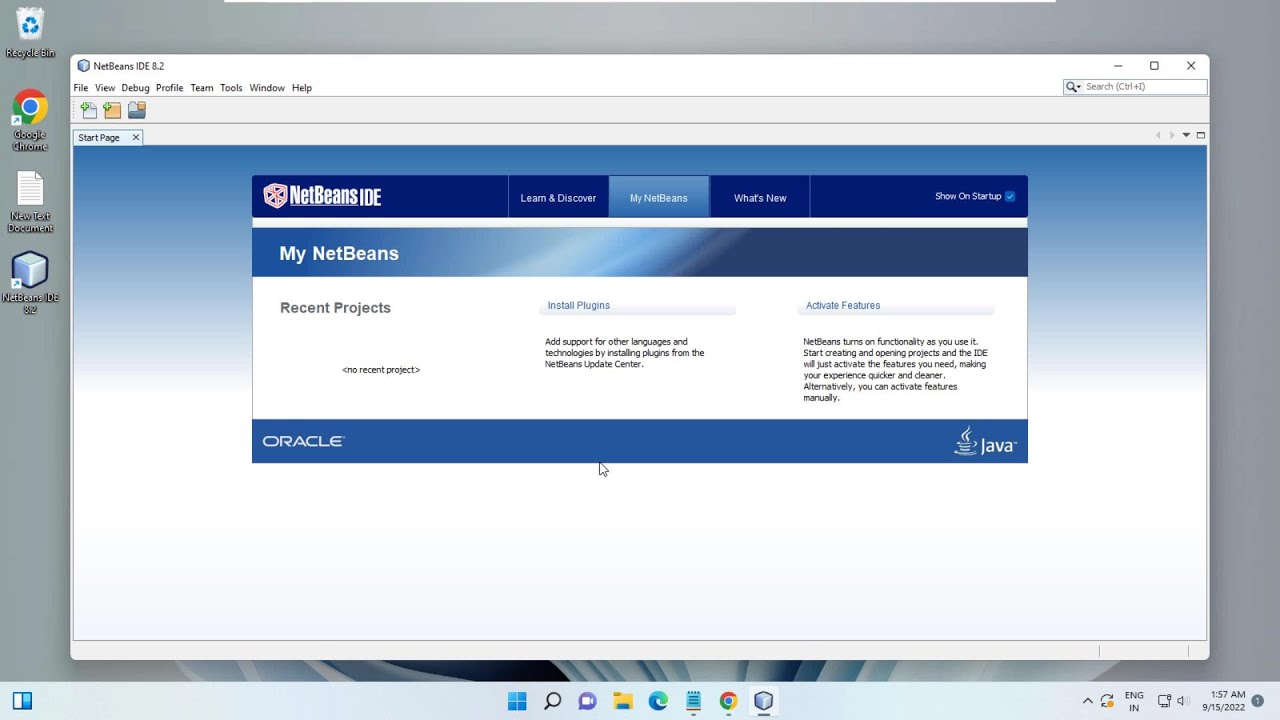
Task: Select the Start Page document tab
Action: 99,138
